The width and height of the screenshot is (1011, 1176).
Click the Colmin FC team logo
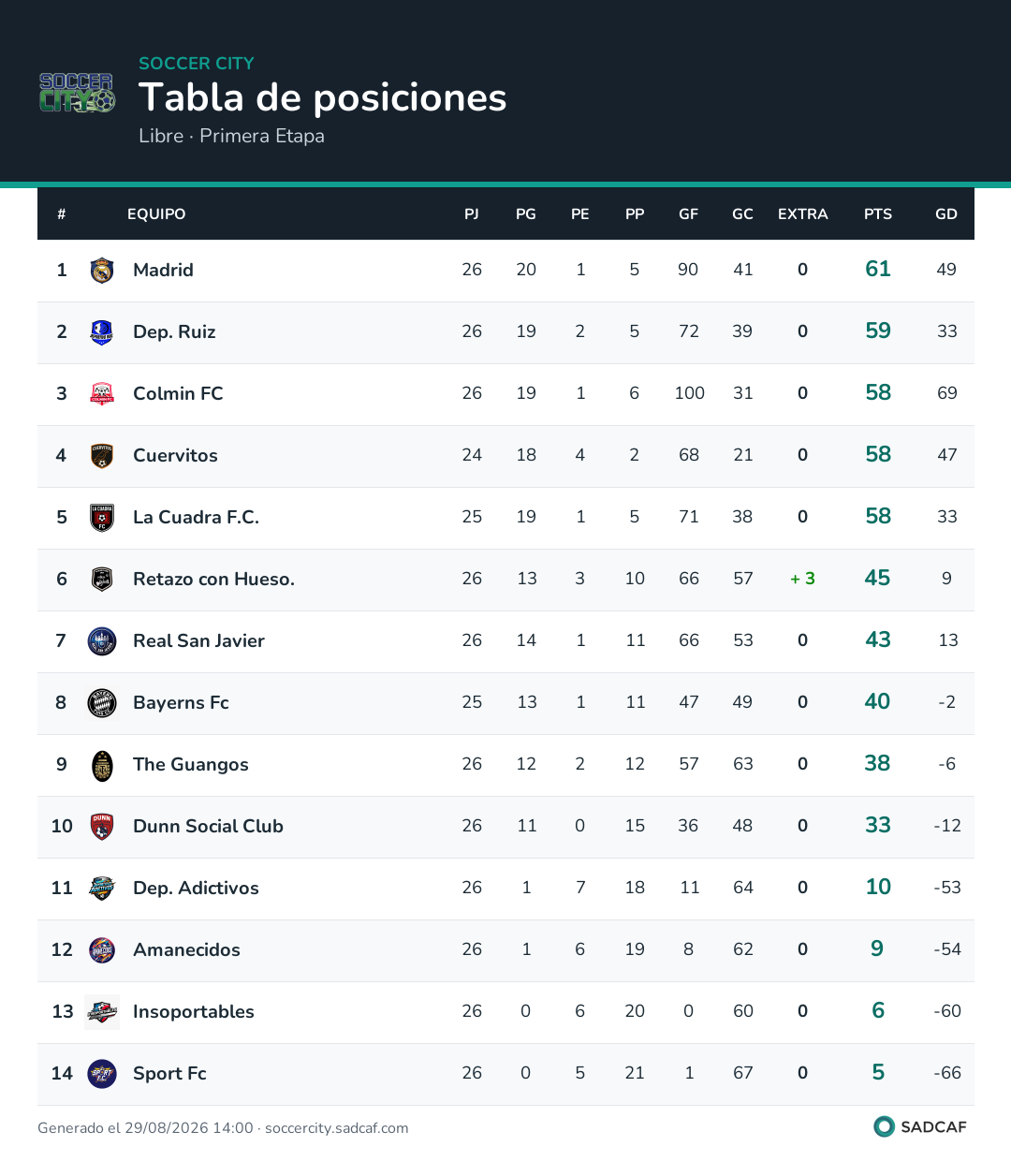pos(102,394)
